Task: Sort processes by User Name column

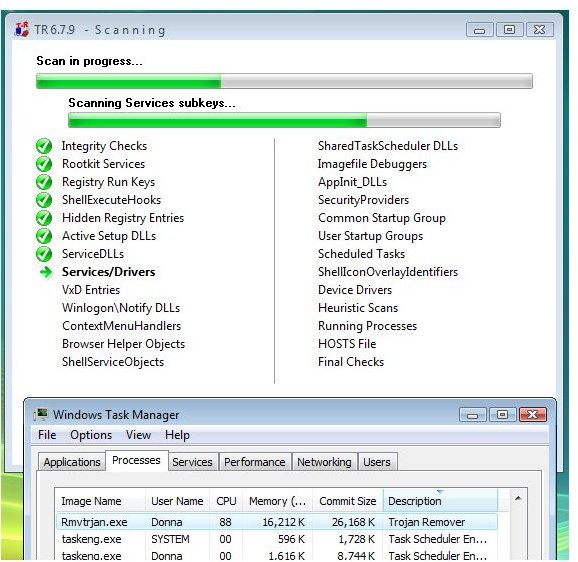Action: (177, 501)
